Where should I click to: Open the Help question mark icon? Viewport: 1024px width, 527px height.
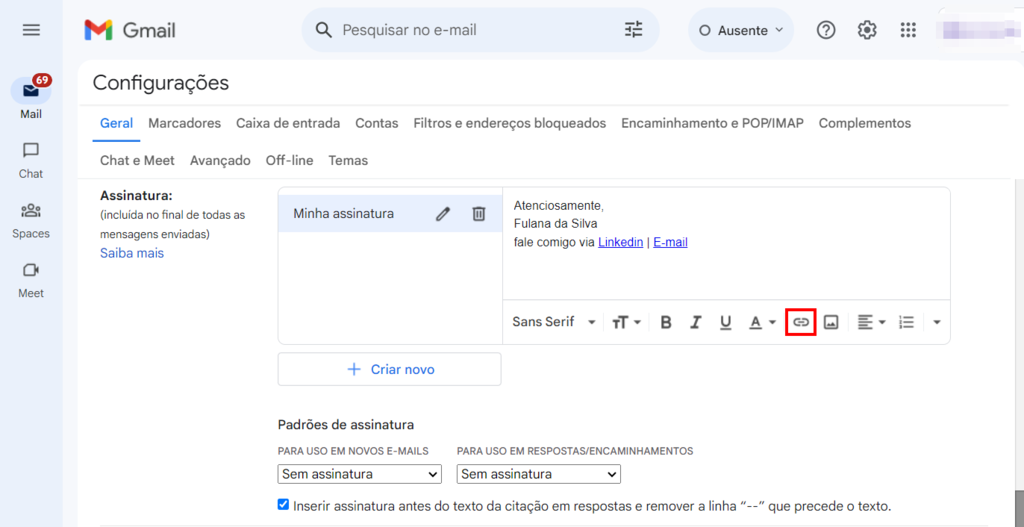tap(826, 30)
